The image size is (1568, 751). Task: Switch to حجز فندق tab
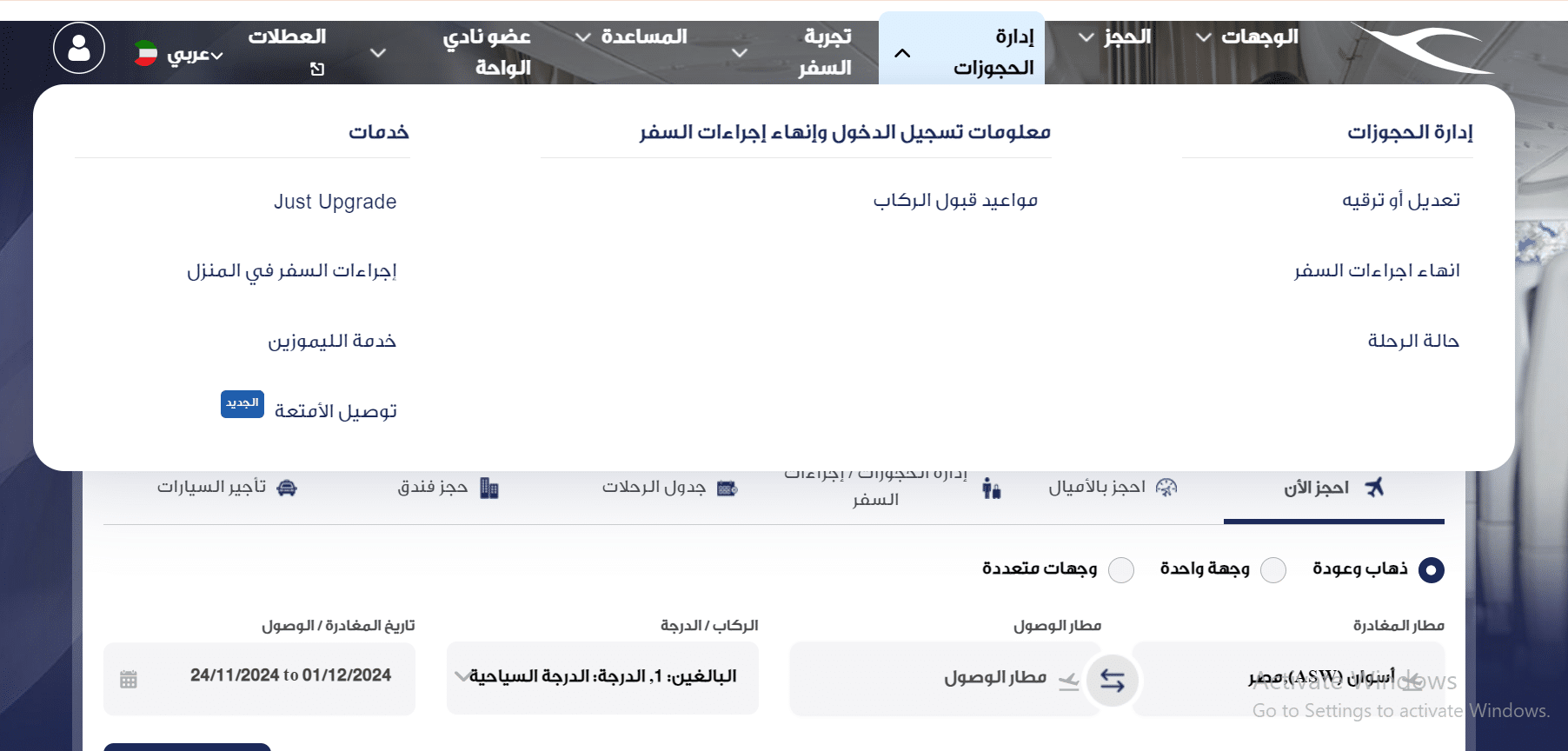coord(448,488)
